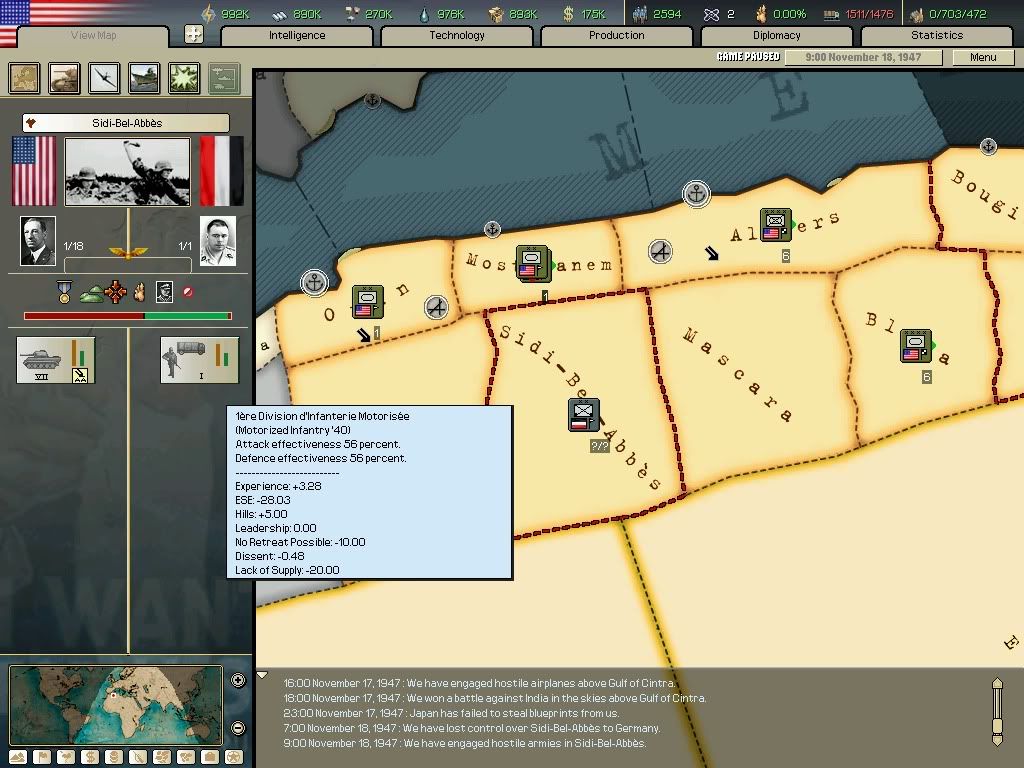This screenshot has height=768, width=1024.
Task: Switch to the Diplomacy tab
Action: click(776, 35)
